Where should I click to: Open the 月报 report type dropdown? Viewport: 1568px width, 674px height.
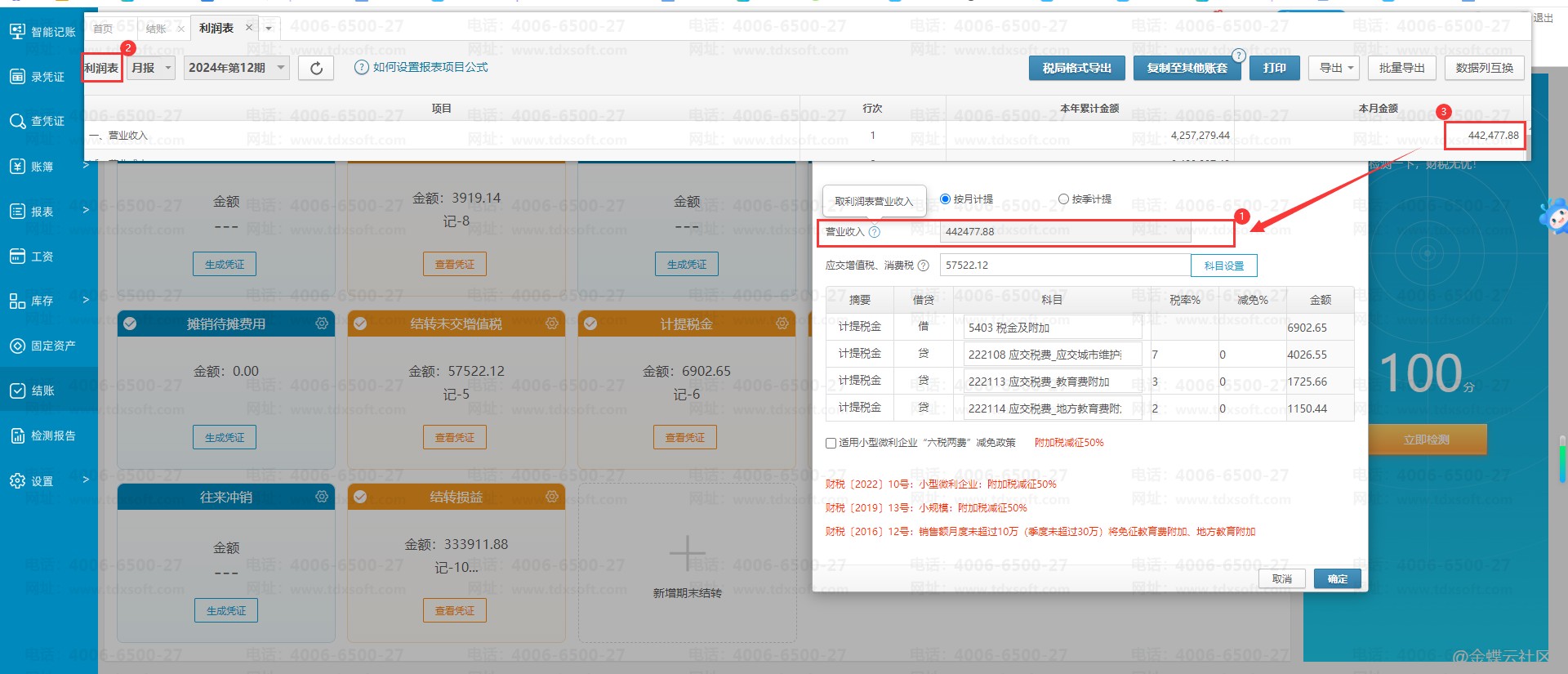click(152, 68)
